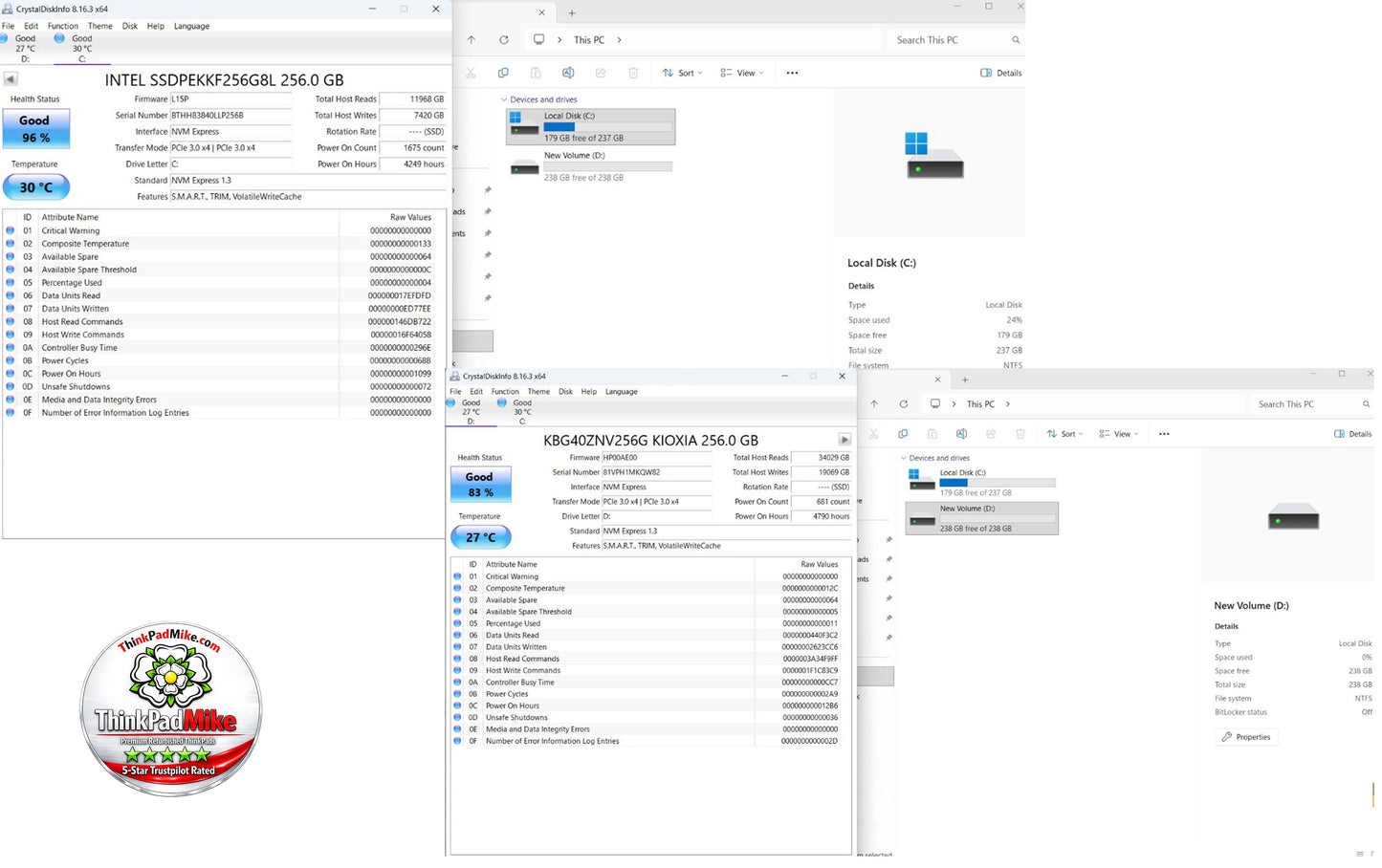Click the search magnifier in the Explorer with New Volume (D:) selected
Screen dimensions: 1382x868
pyautogui.click(x=1367, y=404)
